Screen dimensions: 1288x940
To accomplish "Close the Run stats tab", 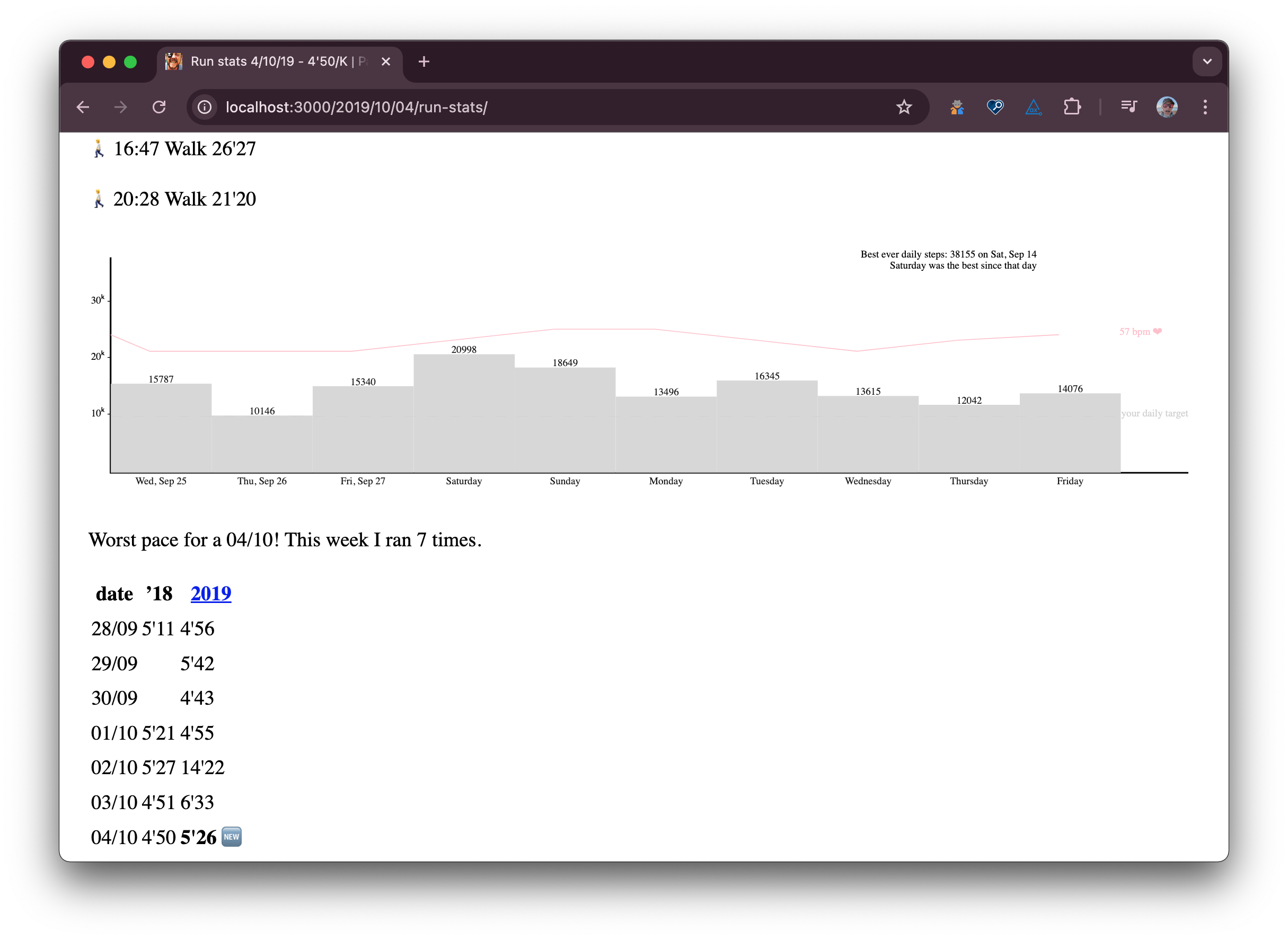I will click(x=386, y=61).
